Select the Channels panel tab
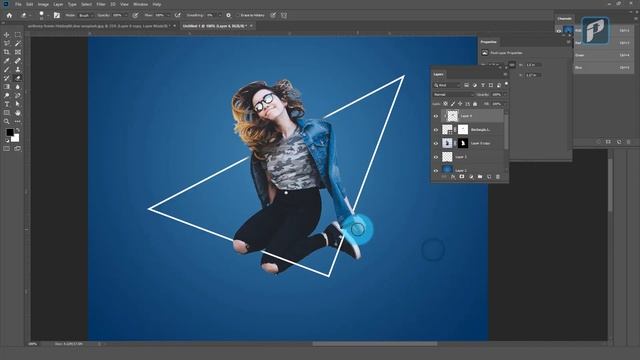The image size is (640, 360). (564, 18)
